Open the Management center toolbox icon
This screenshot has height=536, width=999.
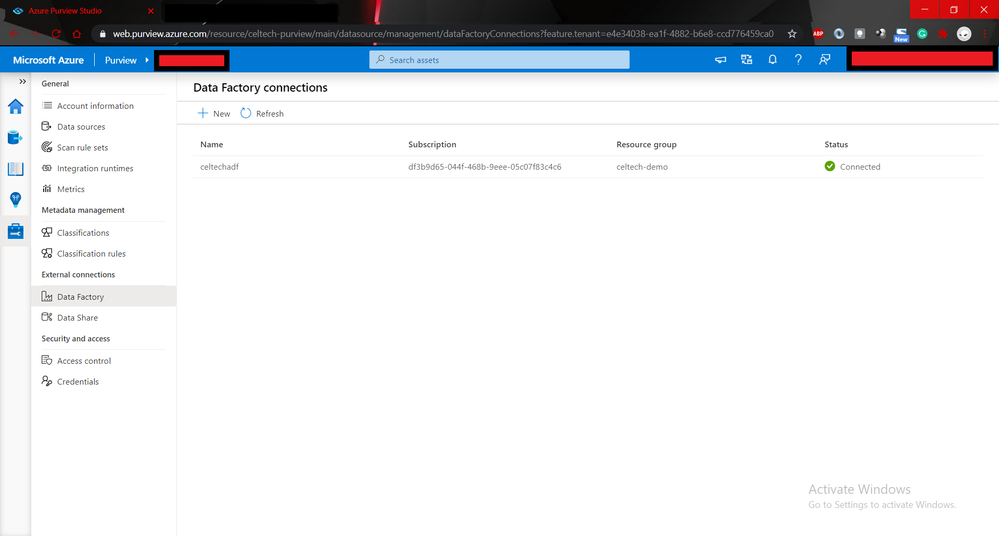coord(15,231)
